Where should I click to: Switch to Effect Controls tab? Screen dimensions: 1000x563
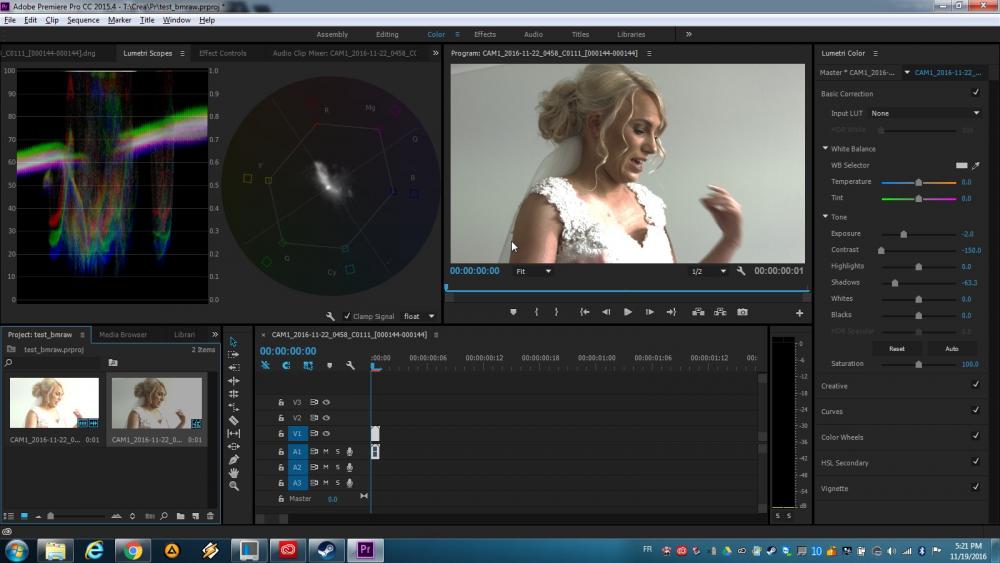click(x=223, y=54)
